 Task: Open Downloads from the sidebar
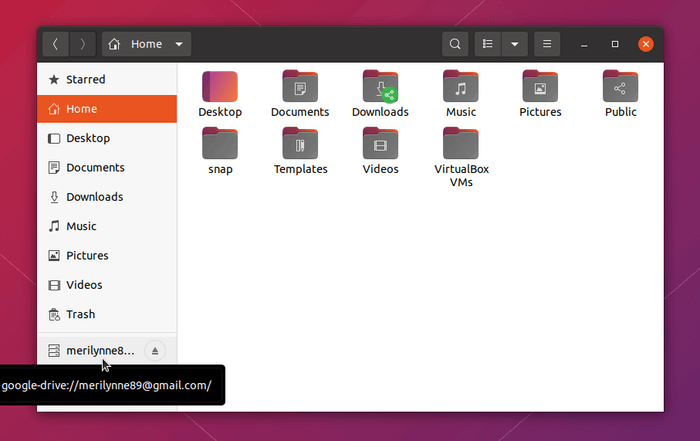click(107, 197)
